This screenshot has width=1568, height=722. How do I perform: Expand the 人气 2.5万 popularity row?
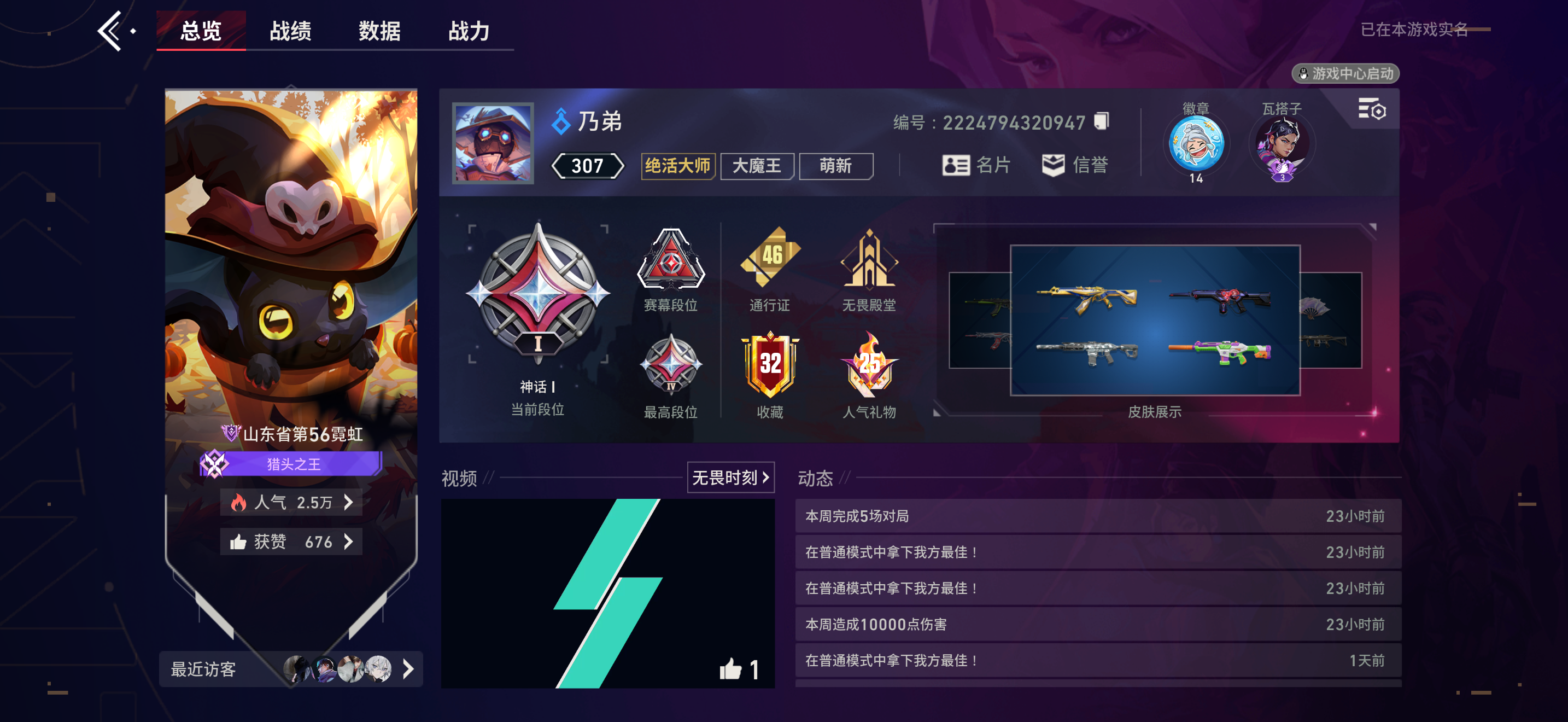click(291, 502)
